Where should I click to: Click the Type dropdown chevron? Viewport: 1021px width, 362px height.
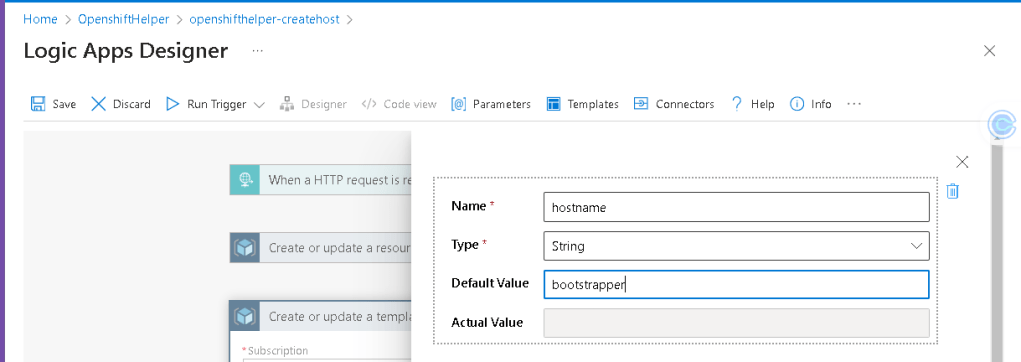(917, 246)
